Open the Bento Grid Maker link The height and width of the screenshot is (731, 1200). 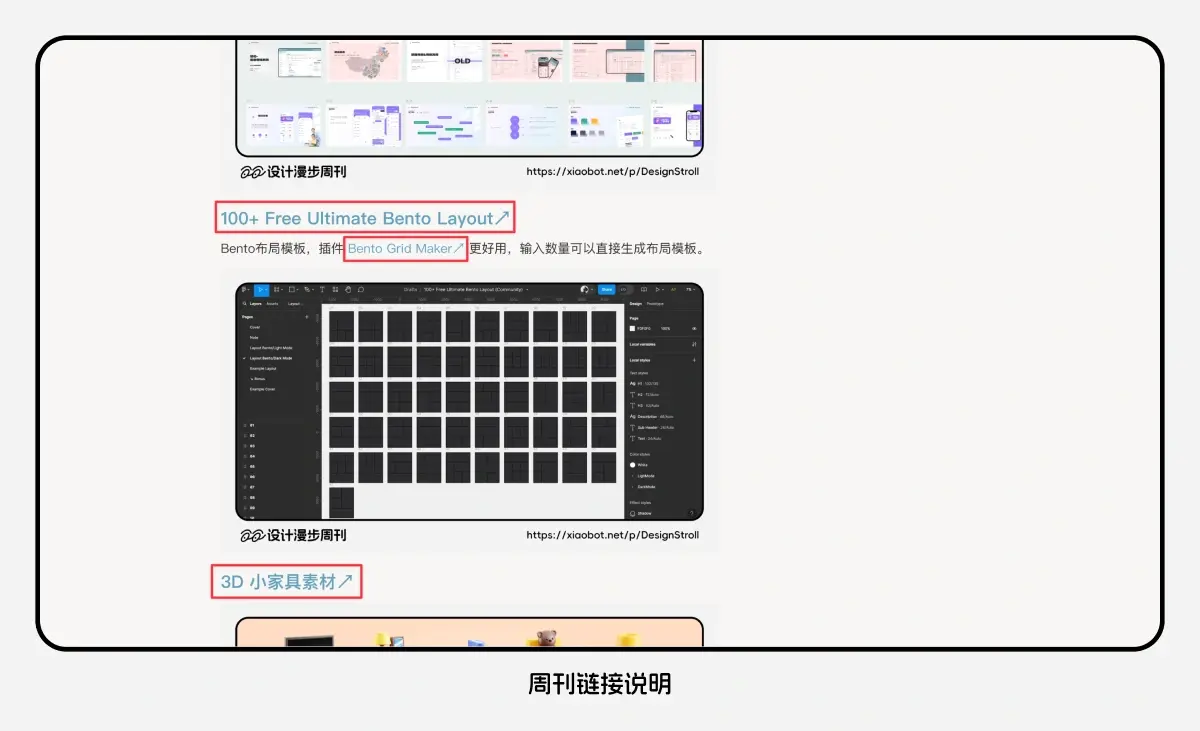pos(406,248)
